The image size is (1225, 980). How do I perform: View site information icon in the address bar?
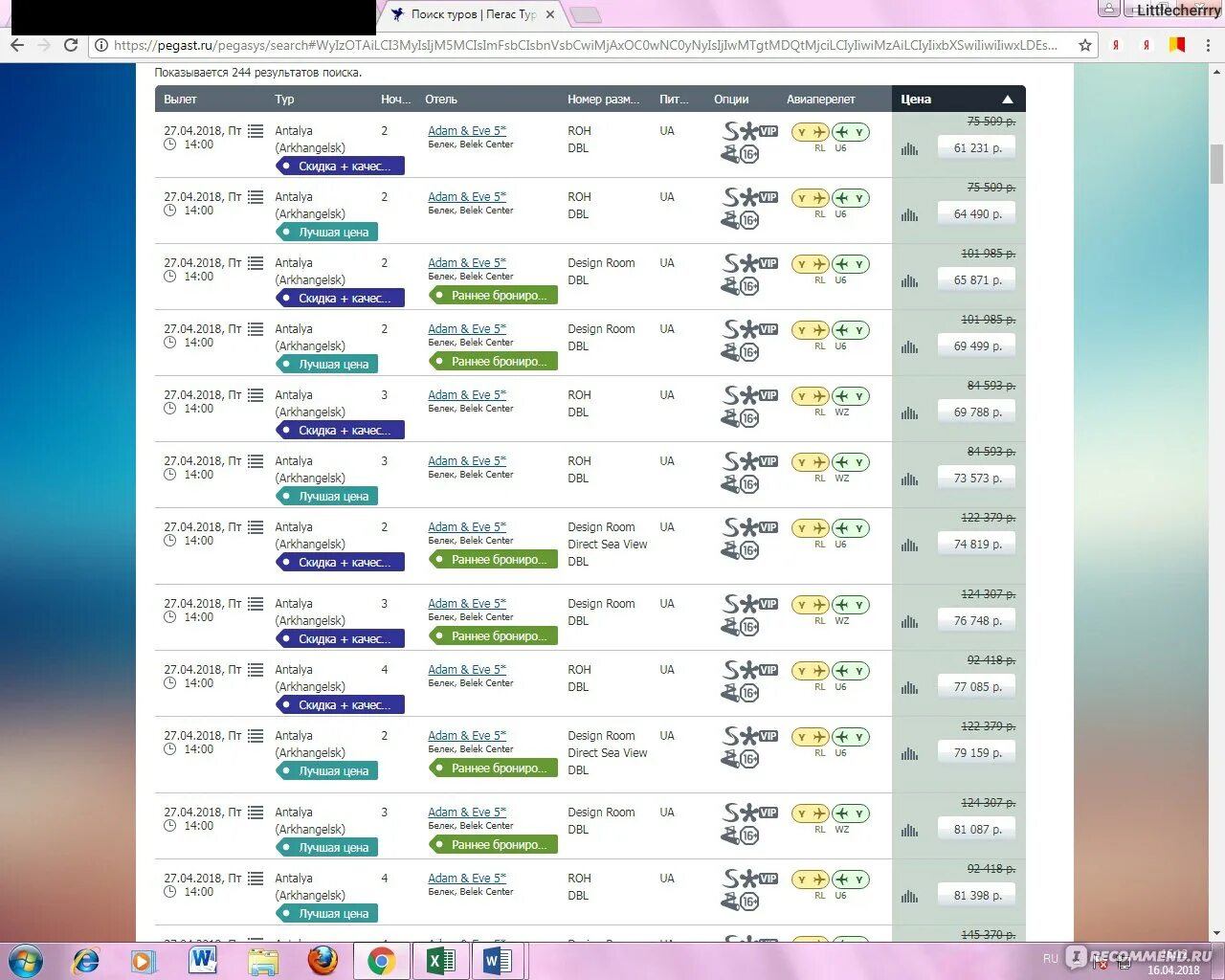[x=101, y=45]
